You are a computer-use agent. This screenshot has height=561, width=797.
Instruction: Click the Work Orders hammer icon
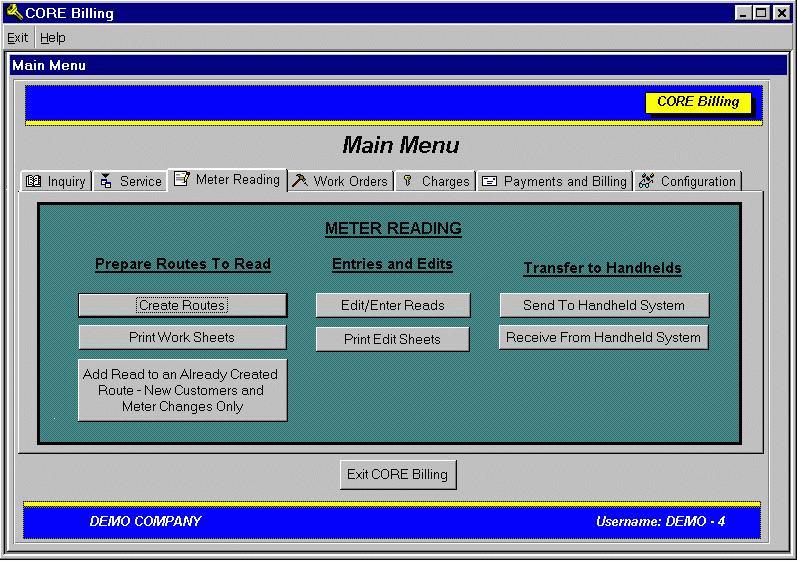(299, 180)
